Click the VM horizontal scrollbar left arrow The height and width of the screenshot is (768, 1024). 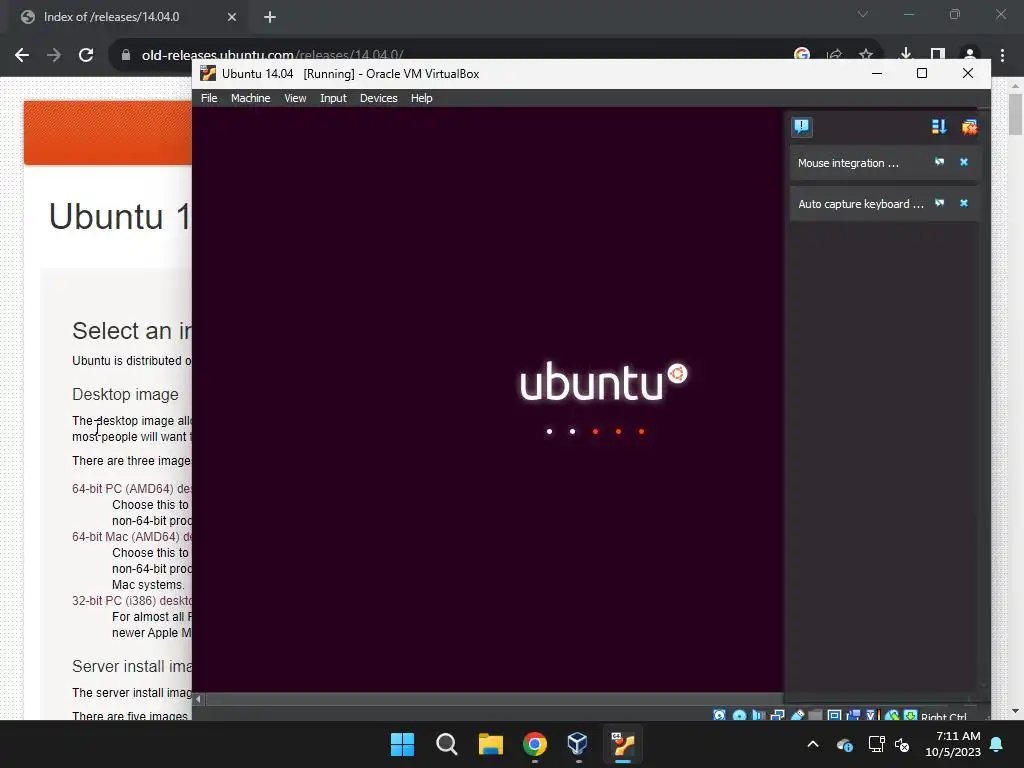click(x=199, y=699)
